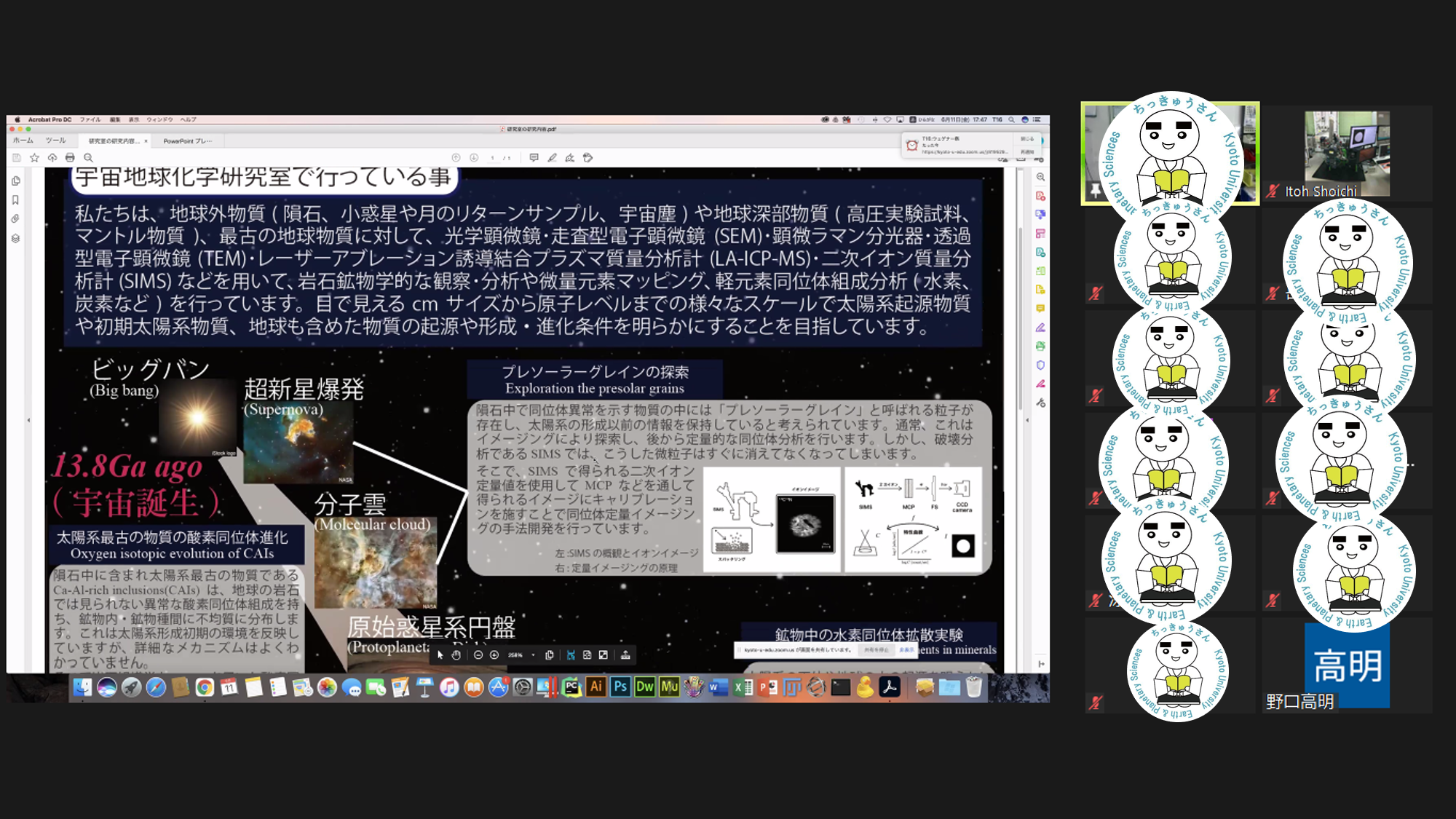
Task: Stop sharing via the screen-share notification button
Action: (x=876, y=649)
